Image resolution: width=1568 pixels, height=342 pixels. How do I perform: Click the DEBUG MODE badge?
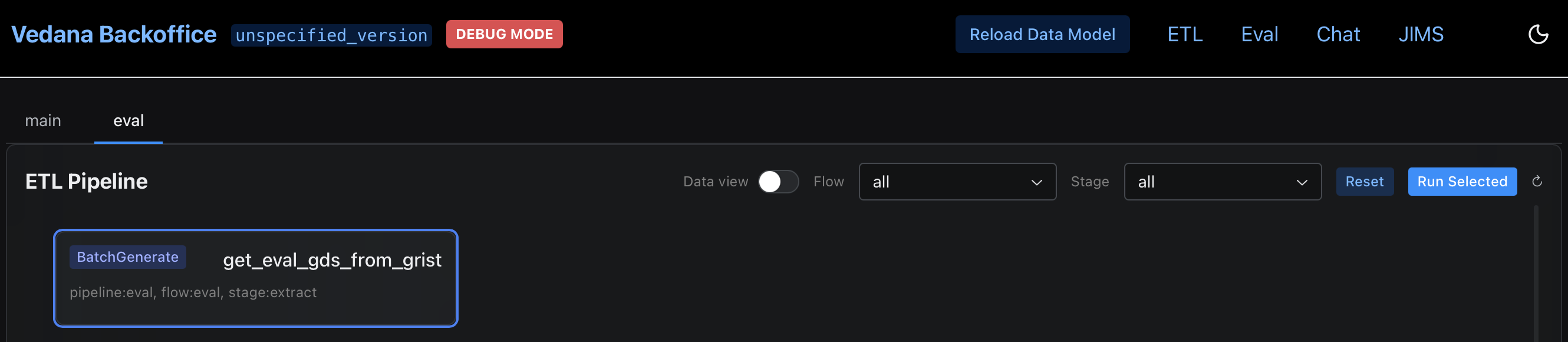point(504,34)
